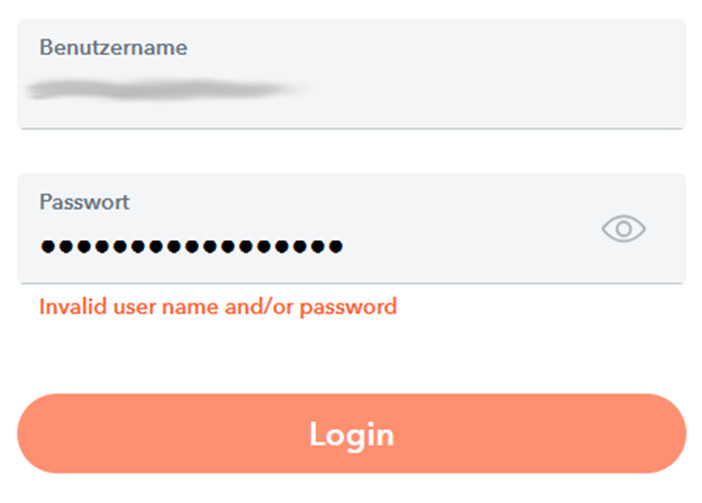Select the Passwort field label
Image resolution: width=702 pixels, height=503 pixels.
84,202
